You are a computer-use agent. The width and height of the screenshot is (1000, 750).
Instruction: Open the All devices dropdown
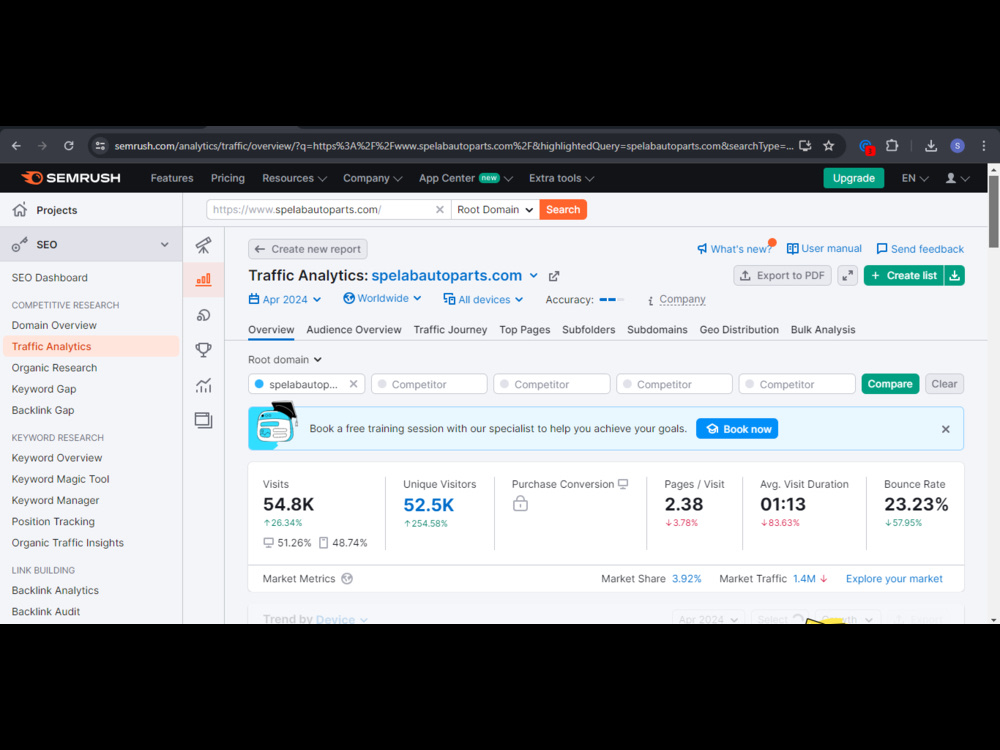pyautogui.click(x=483, y=299)
